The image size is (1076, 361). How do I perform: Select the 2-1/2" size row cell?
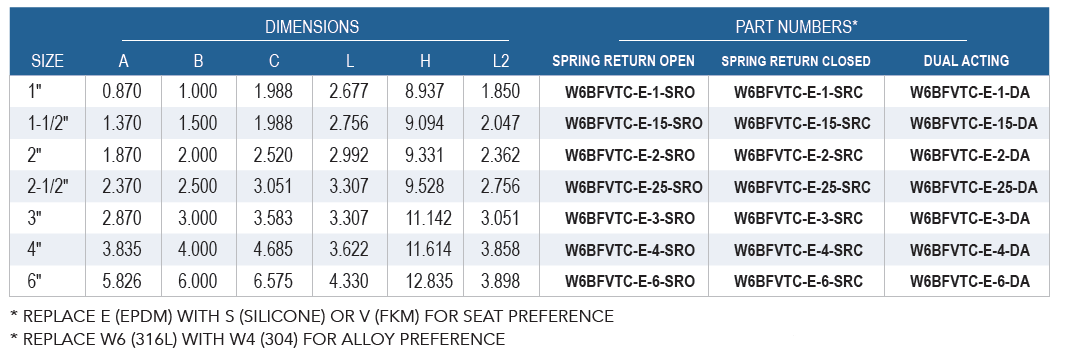[47, 187]
